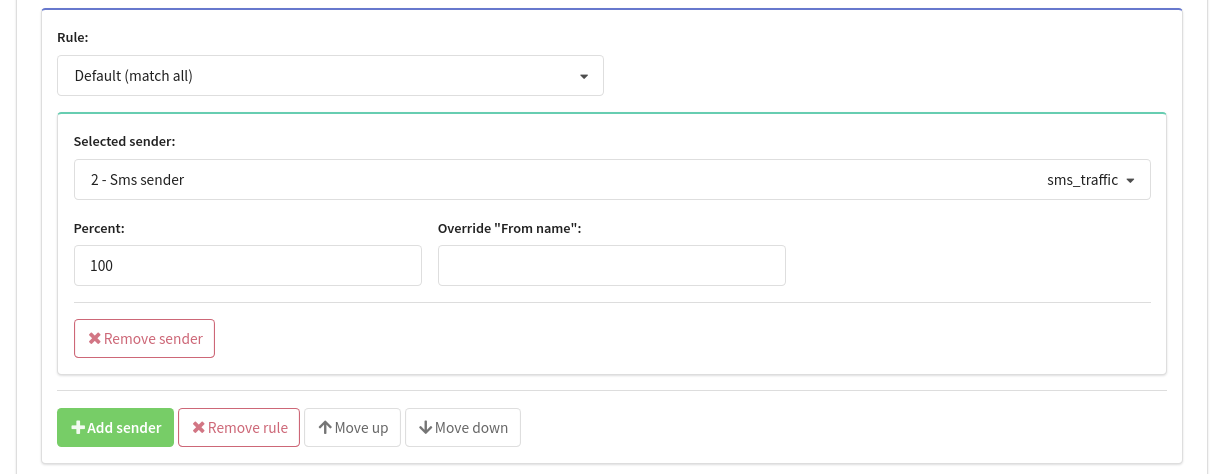Click the X icon on Remove rule

click(198, 428)
